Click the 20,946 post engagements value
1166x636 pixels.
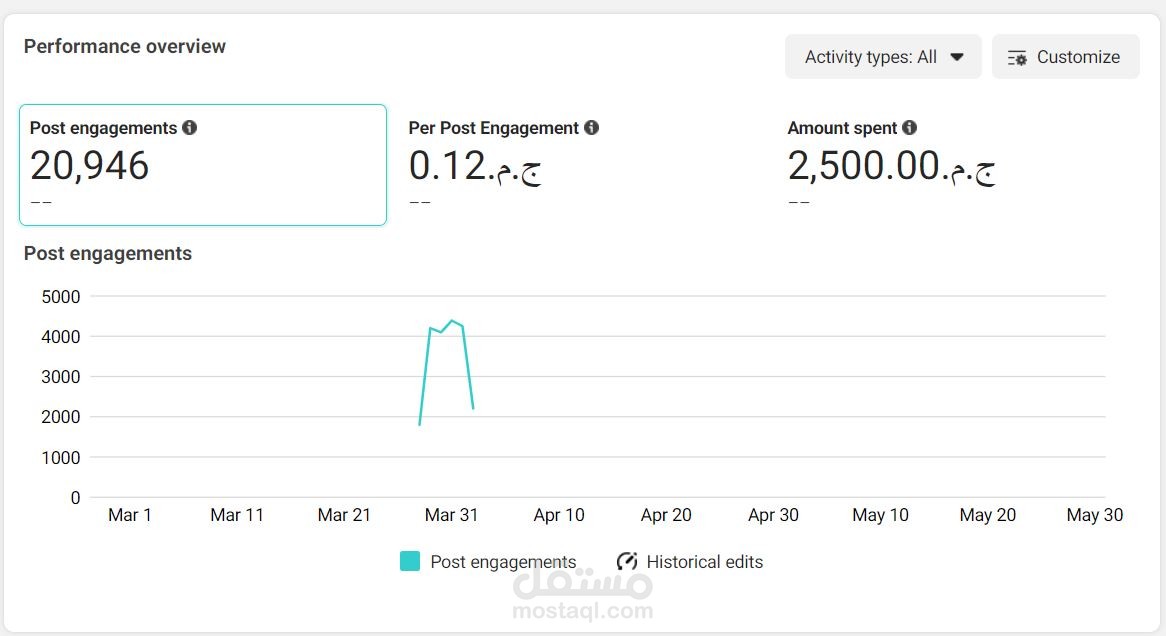[90, 165]
